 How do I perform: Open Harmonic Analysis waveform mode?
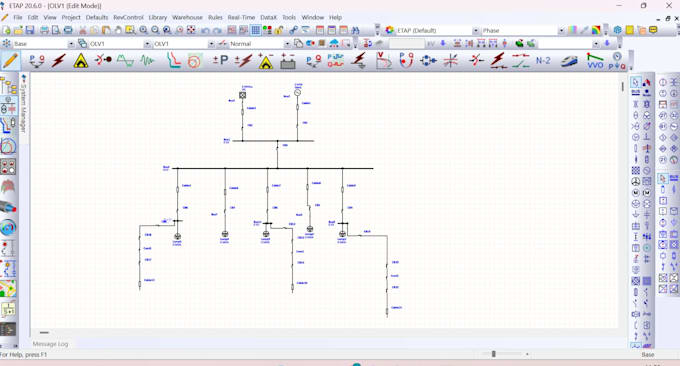pyautogui.click(x=125, y=61)
